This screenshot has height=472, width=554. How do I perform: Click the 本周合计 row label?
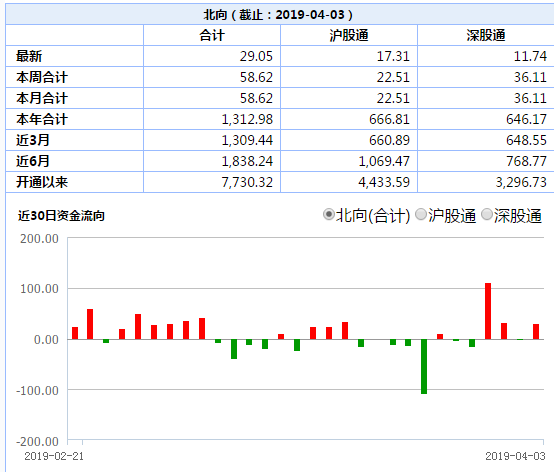tap(42, 77)
